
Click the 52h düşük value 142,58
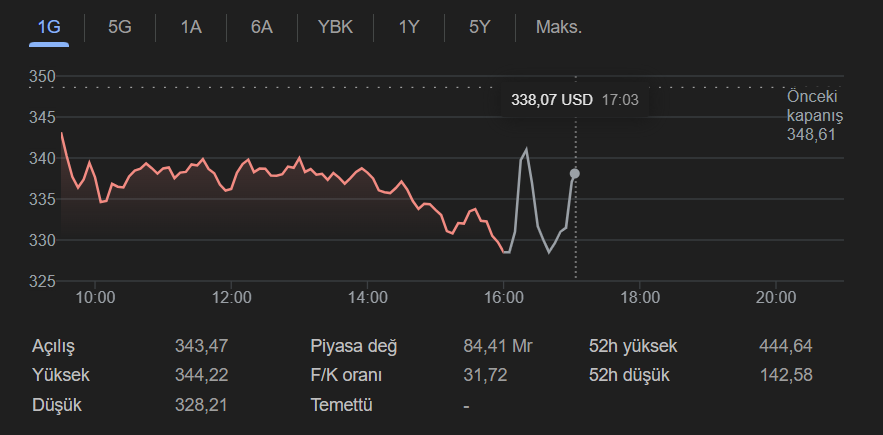point(785,376)
